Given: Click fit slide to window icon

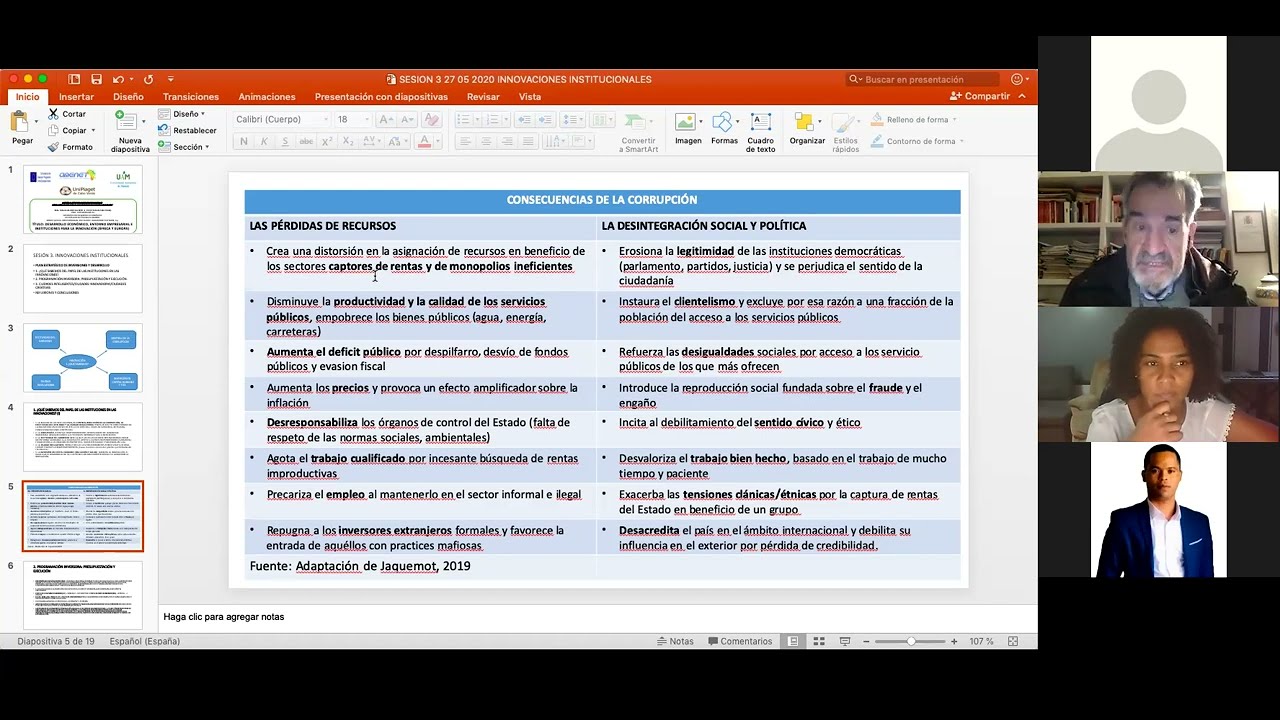Looking at the screenshot, I should (x=1013, y=641).
